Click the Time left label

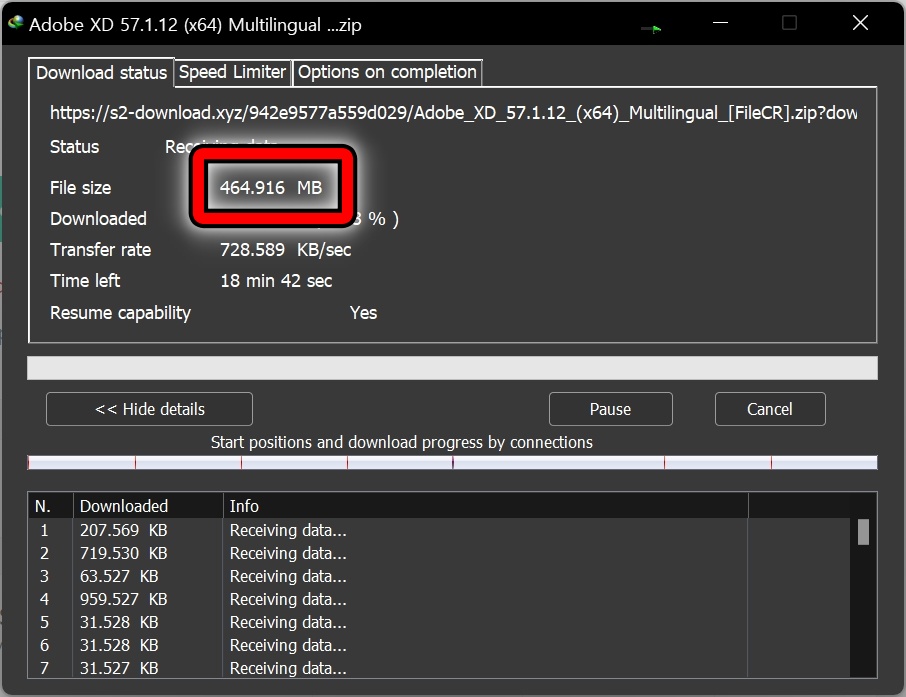coord(85,281)
